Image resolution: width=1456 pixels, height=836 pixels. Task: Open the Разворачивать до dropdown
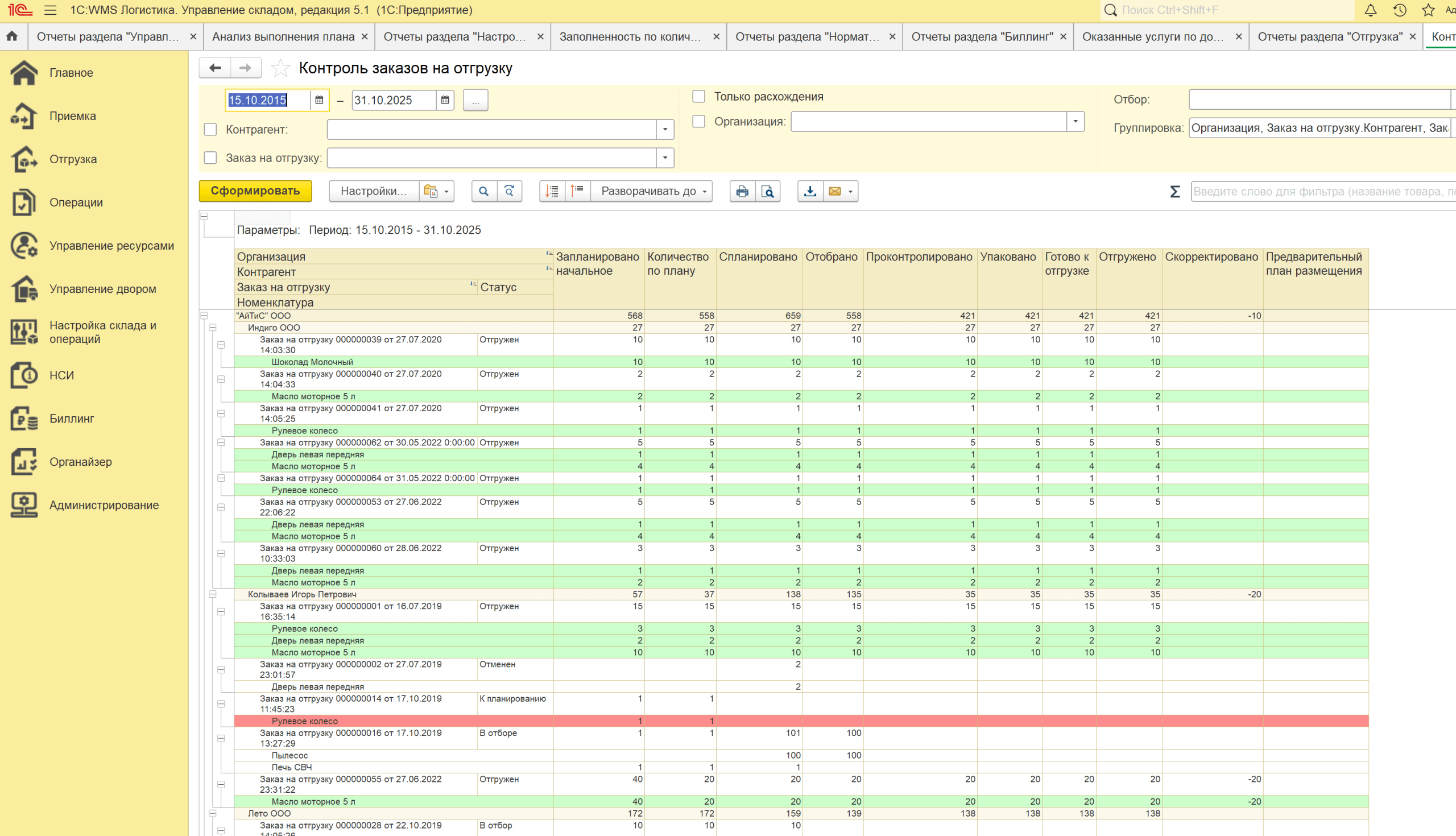[653, 191]
